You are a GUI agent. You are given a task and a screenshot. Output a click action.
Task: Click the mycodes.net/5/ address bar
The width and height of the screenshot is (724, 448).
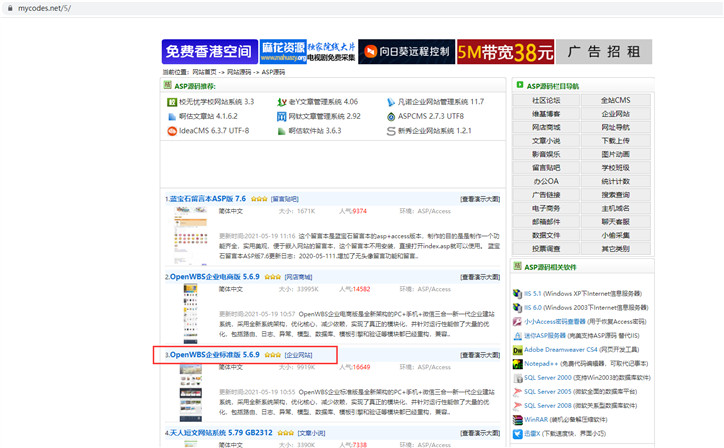point(362,8)
